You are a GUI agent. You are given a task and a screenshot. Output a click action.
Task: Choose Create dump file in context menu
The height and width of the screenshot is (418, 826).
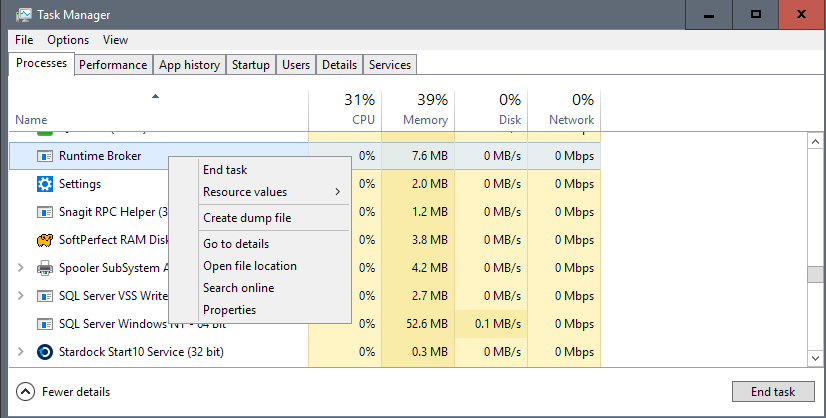(x=274, y=218)
